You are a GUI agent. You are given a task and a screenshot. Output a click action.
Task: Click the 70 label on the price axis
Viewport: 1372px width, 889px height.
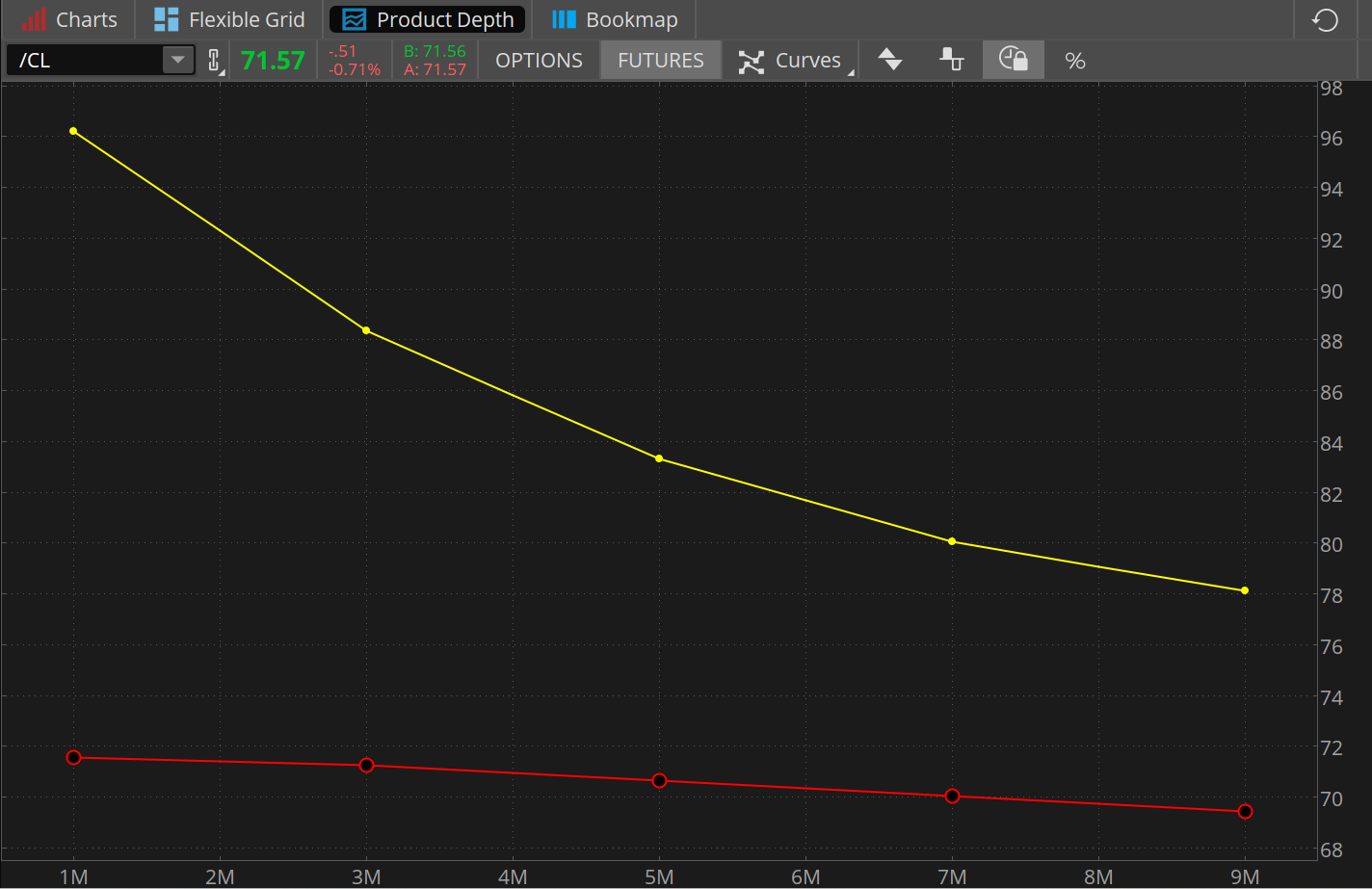(1332, 799)
